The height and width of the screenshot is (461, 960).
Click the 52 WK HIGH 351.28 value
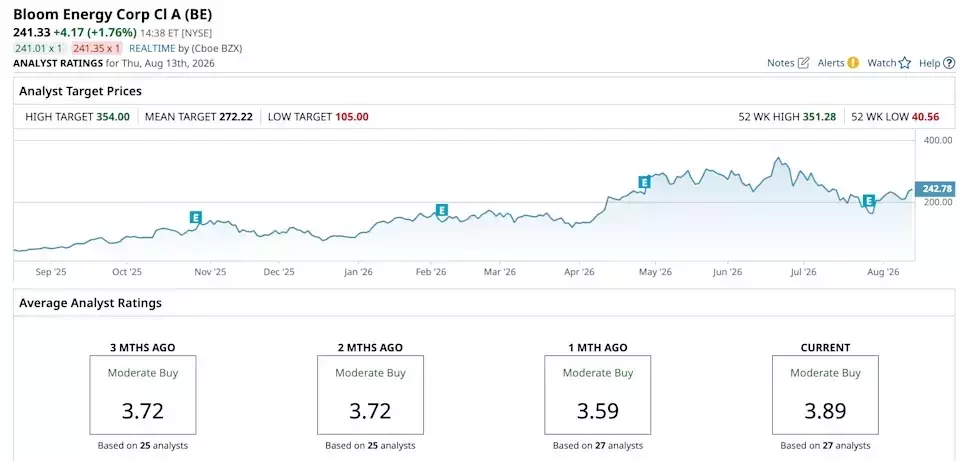pyautogui.click(x=819, y=116)
